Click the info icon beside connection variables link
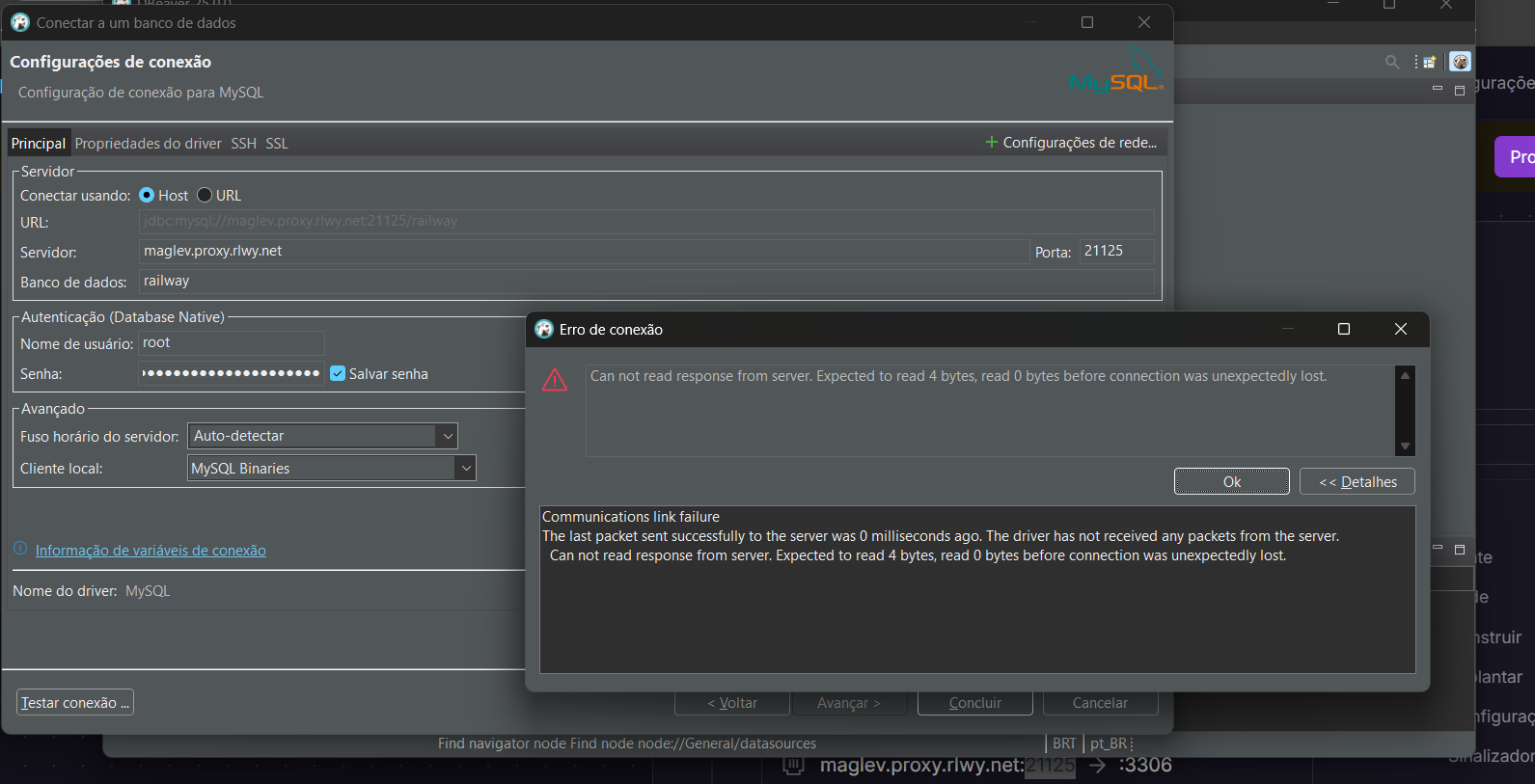Image resolution: width=1535 pixels, height=784 pixels. (20, 549)
